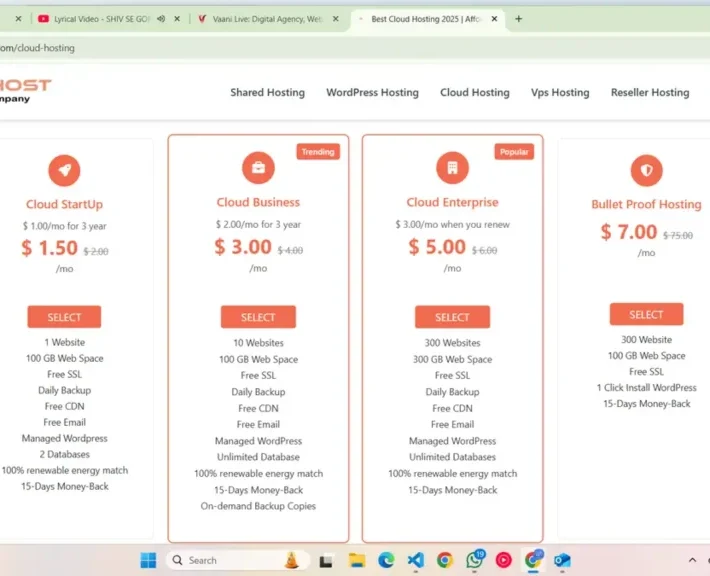Launch Microsoft Edge from the taskbar
Viewport: 710px width, 576px height.
coord(386,560)
